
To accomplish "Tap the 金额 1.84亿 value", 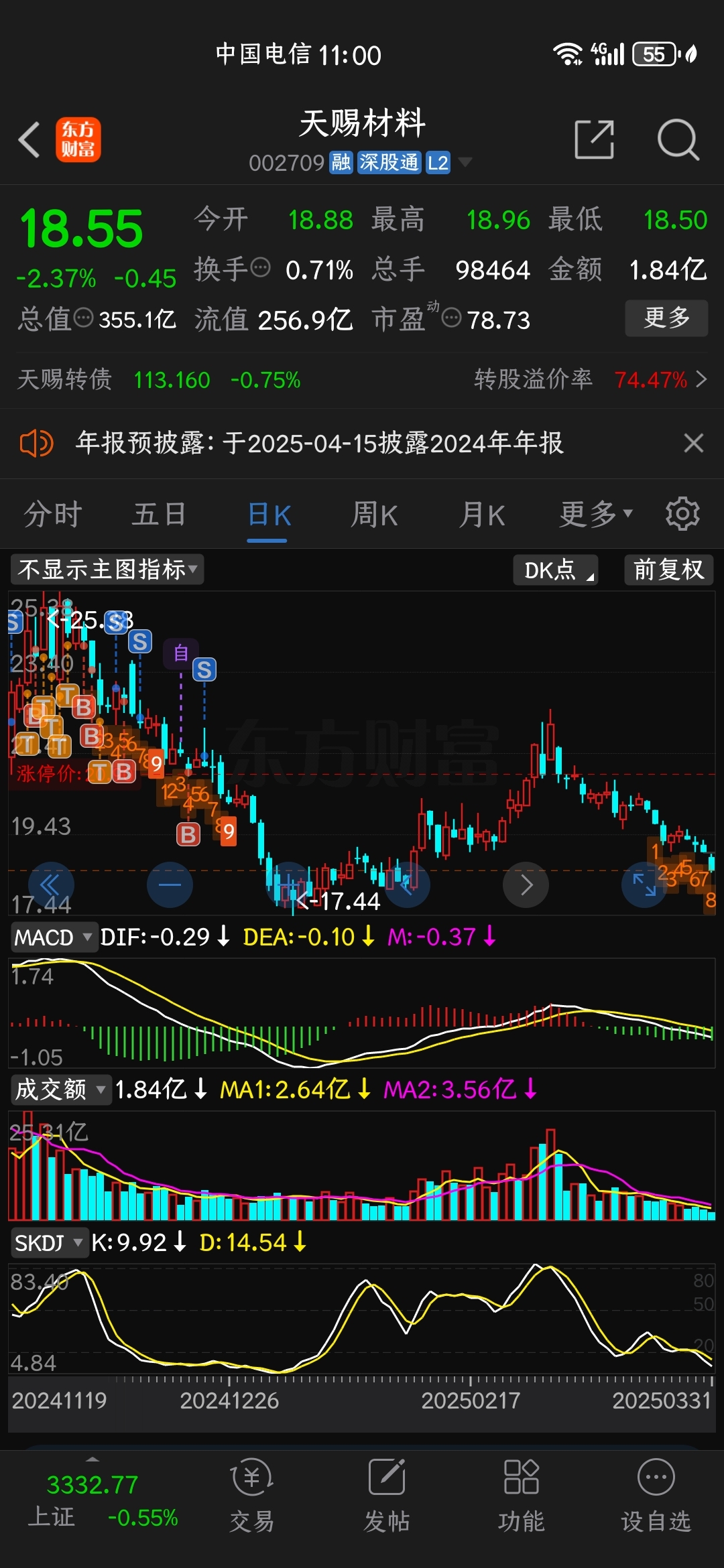I will pyautogui.click(x=668, y=270).
